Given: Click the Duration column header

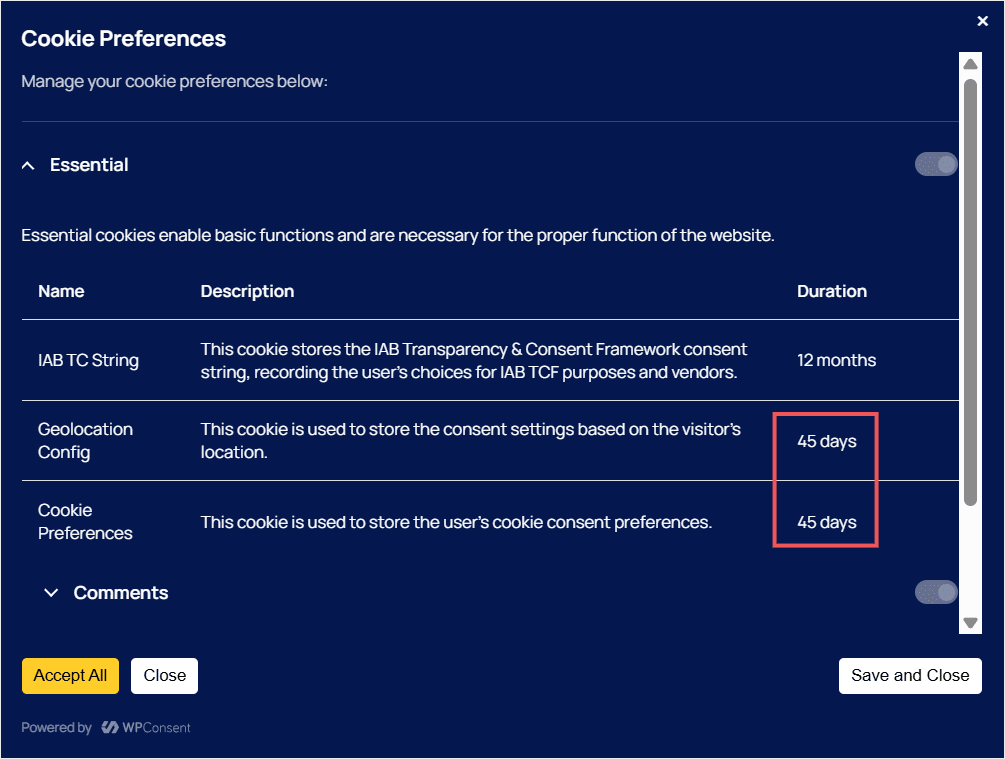Looking at the screenshot, I should point(832,291).
